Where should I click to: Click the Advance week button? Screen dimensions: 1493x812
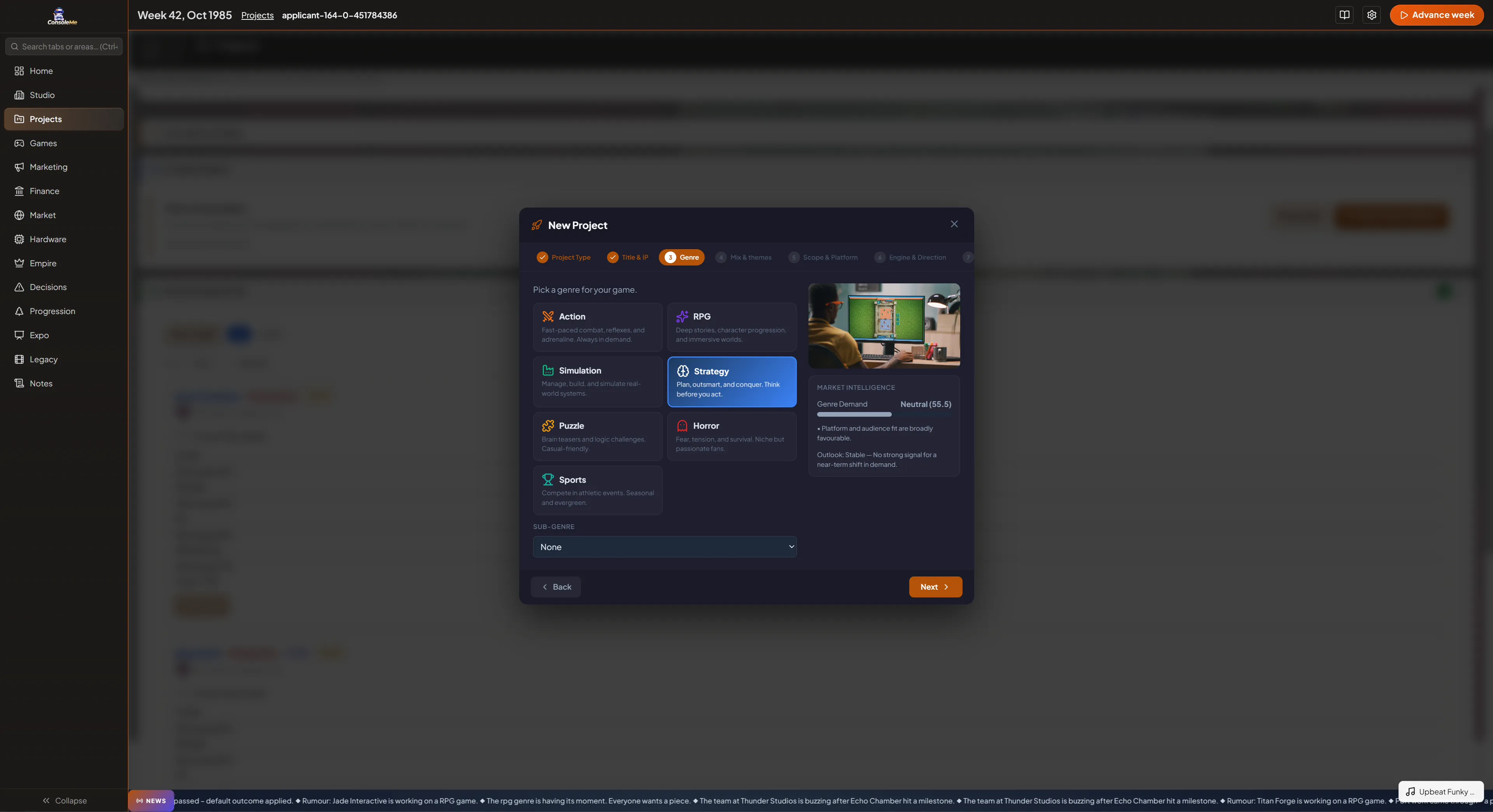(1437, 15)
